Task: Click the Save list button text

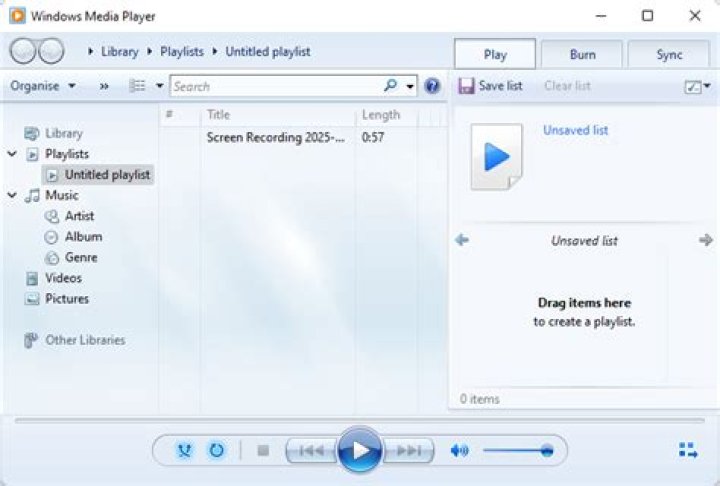Action: click(x=501, y=86)
